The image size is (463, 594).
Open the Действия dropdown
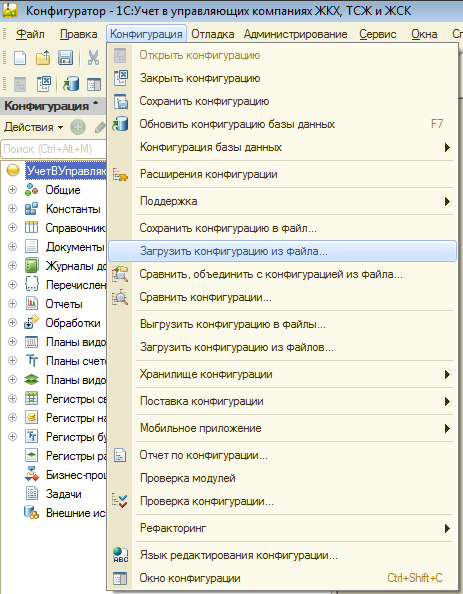click(x=33, y=127)
